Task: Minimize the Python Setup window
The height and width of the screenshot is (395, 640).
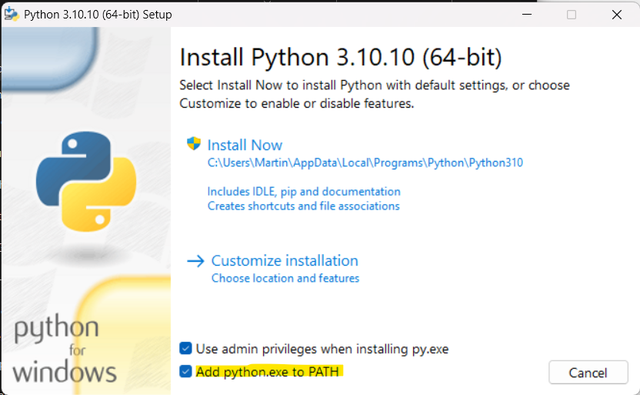Action: [527, 15]
